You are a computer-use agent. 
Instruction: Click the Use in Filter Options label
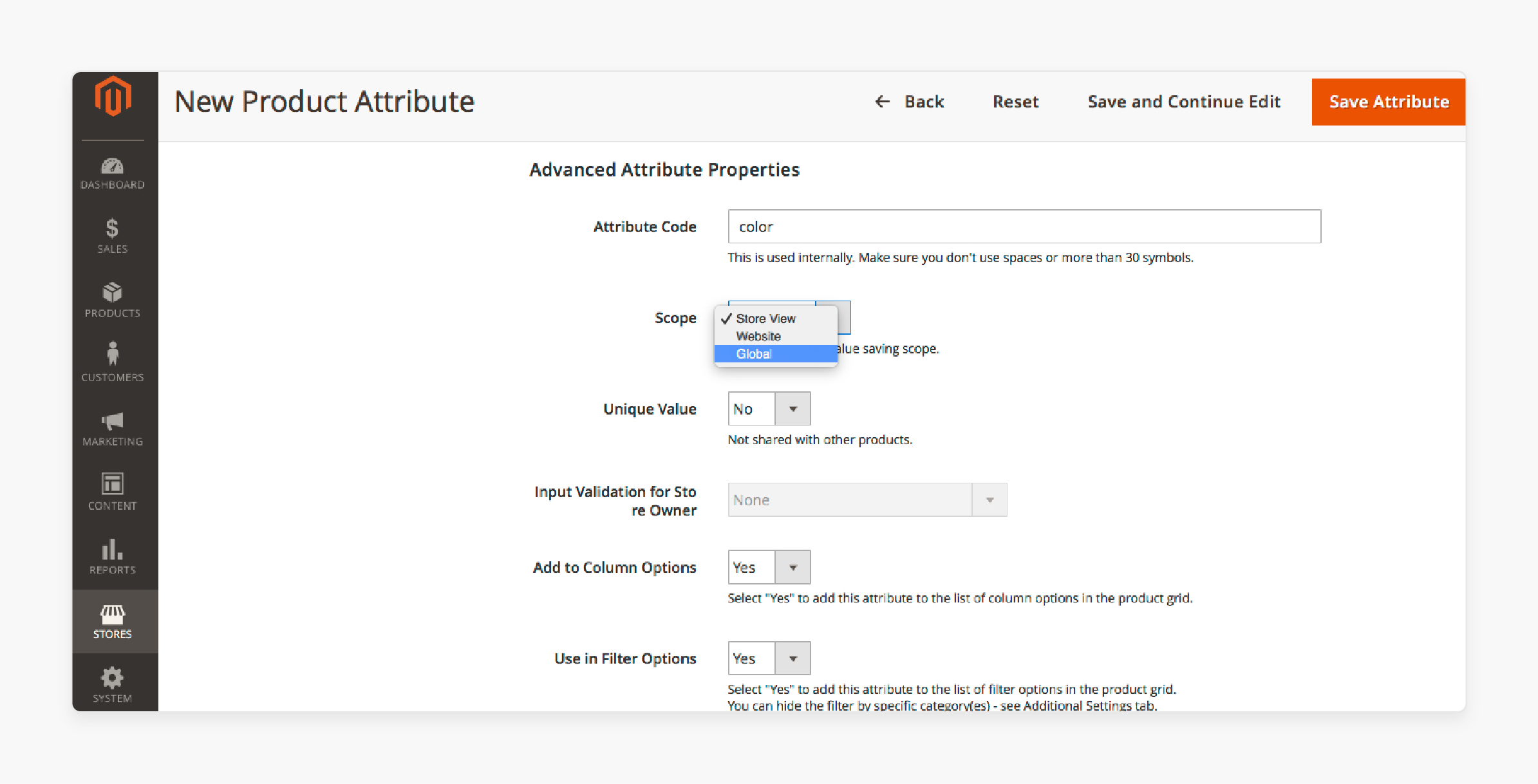625,658
